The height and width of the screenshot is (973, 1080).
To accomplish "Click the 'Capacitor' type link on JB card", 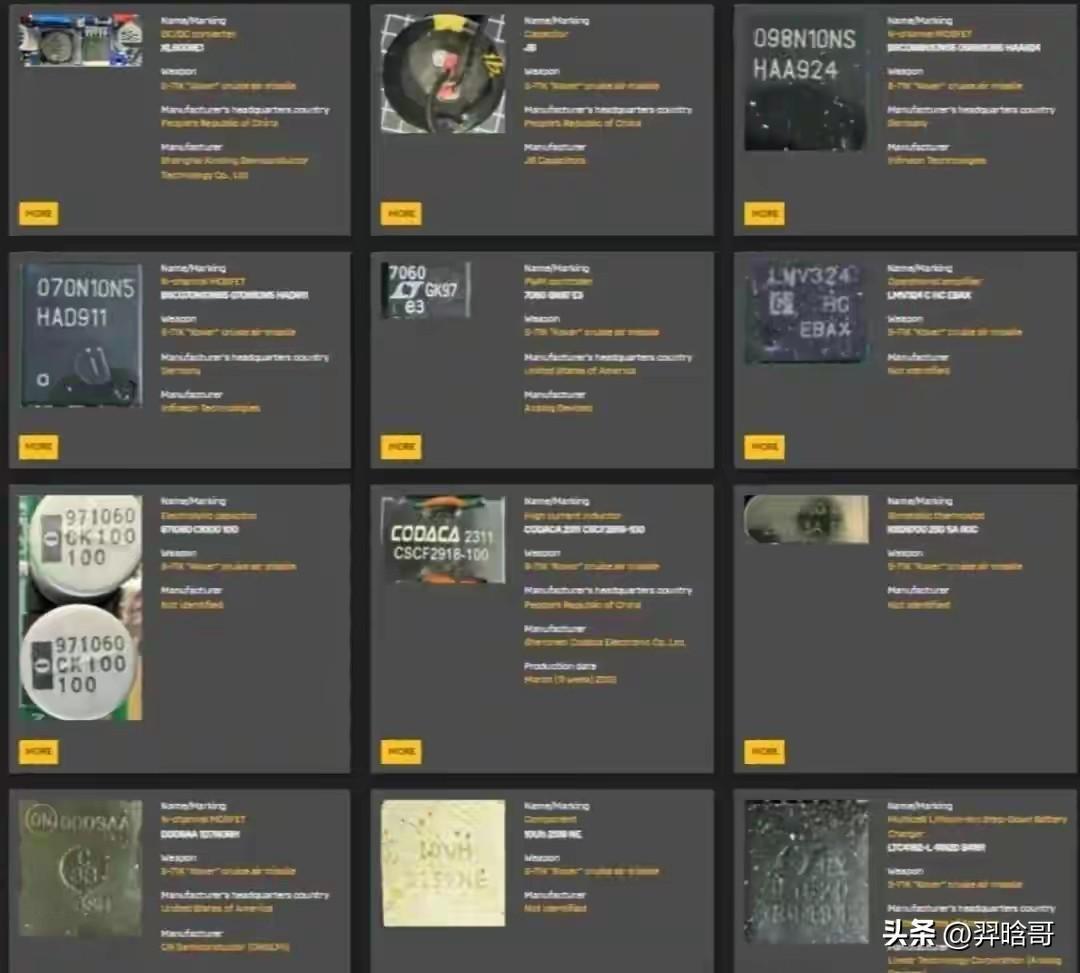I will click(x=546, y=34).
